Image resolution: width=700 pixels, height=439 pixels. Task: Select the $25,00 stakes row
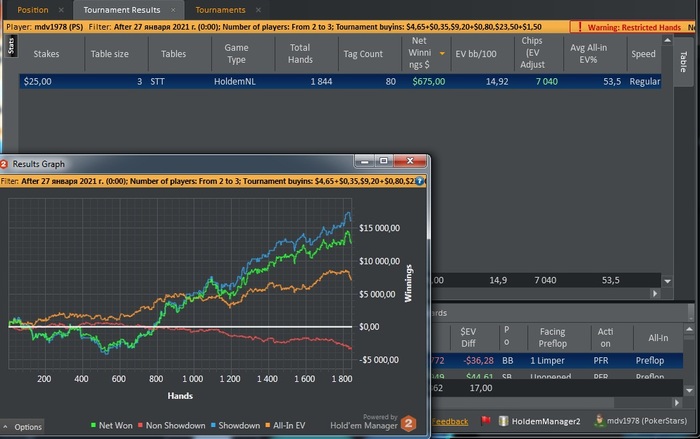[340, 81]
